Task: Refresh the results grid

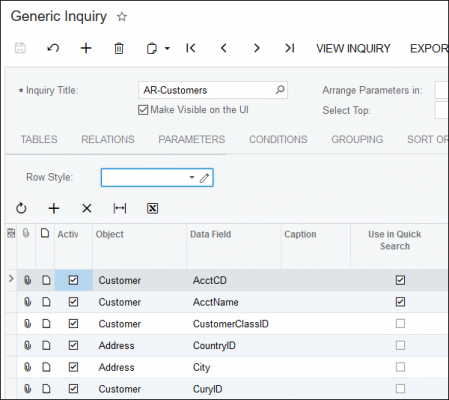Action: click(21, 208)
